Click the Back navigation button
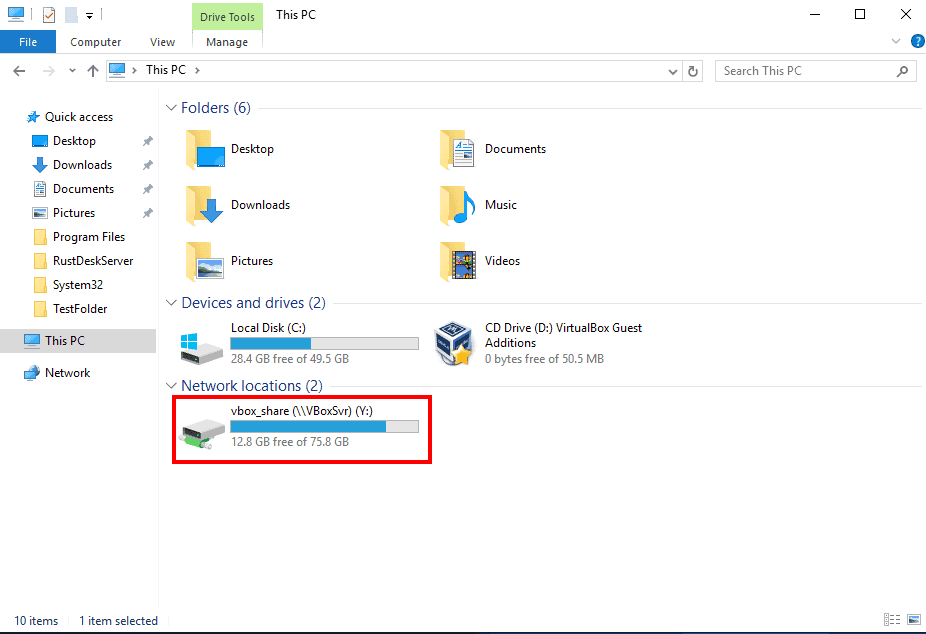The image size is (926, 634). click(18, 70)
